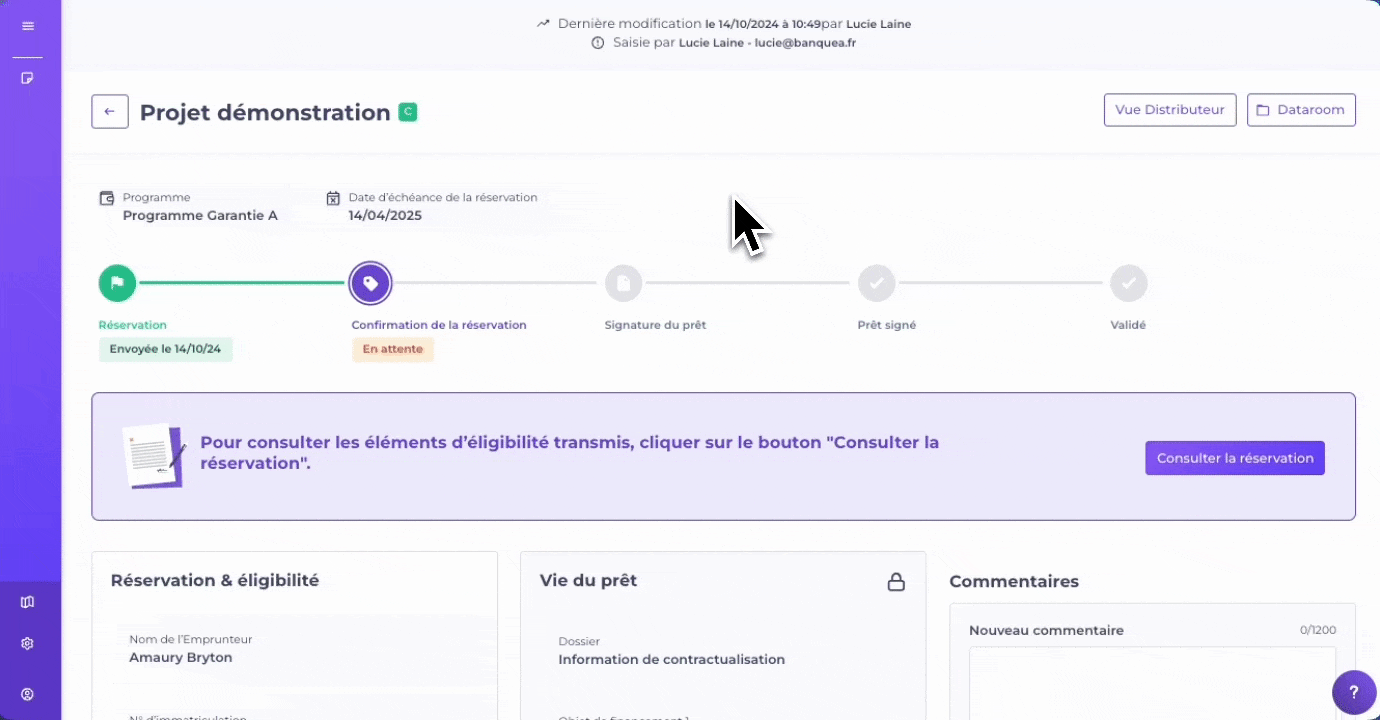Switch to Vue Distributeur

click(1170, 110)
